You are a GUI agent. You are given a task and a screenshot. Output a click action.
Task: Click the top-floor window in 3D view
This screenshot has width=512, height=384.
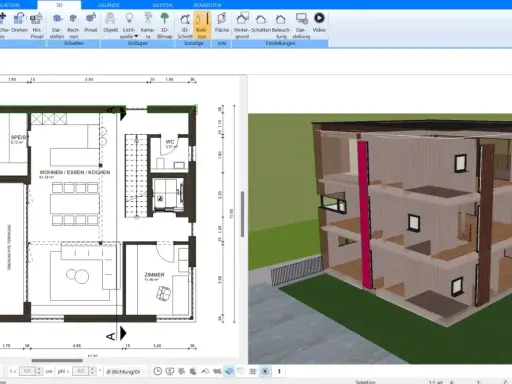461,163
